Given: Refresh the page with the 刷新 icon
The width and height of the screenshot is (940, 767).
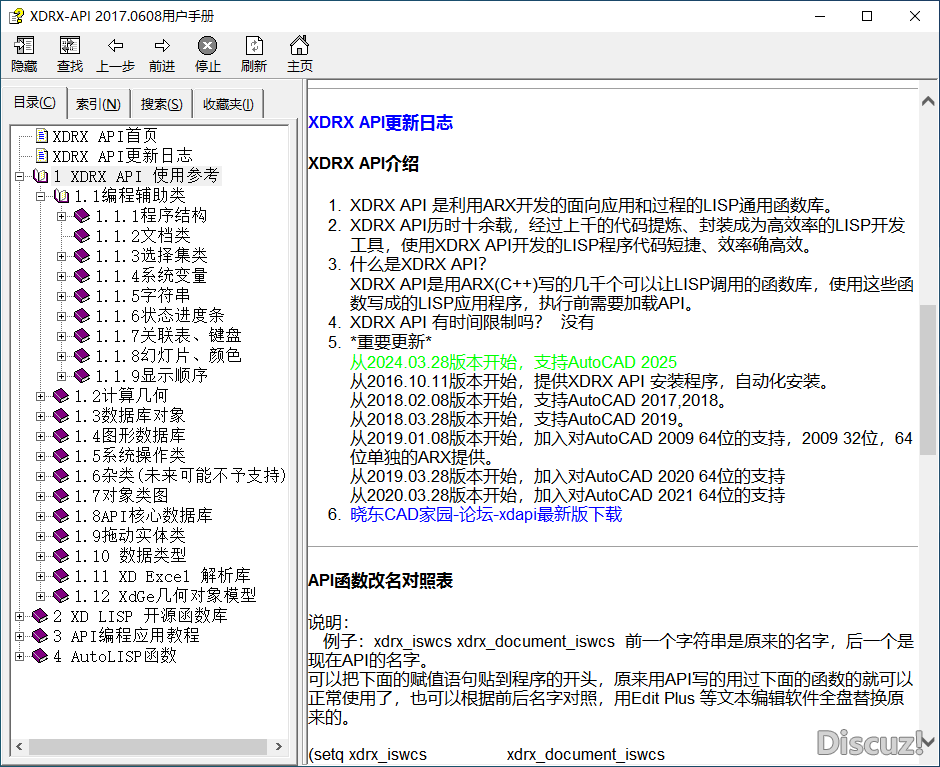Looking at the screenshot, I should coord(254,46).
